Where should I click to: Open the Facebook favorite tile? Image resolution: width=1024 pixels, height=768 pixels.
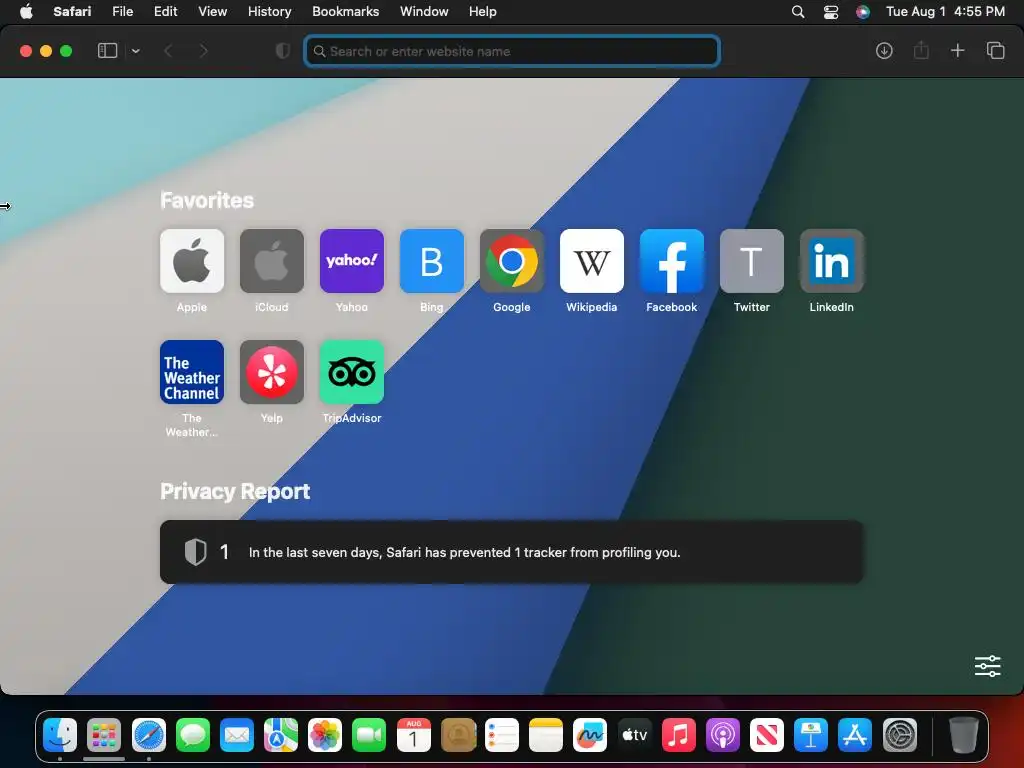click(672, 261)
